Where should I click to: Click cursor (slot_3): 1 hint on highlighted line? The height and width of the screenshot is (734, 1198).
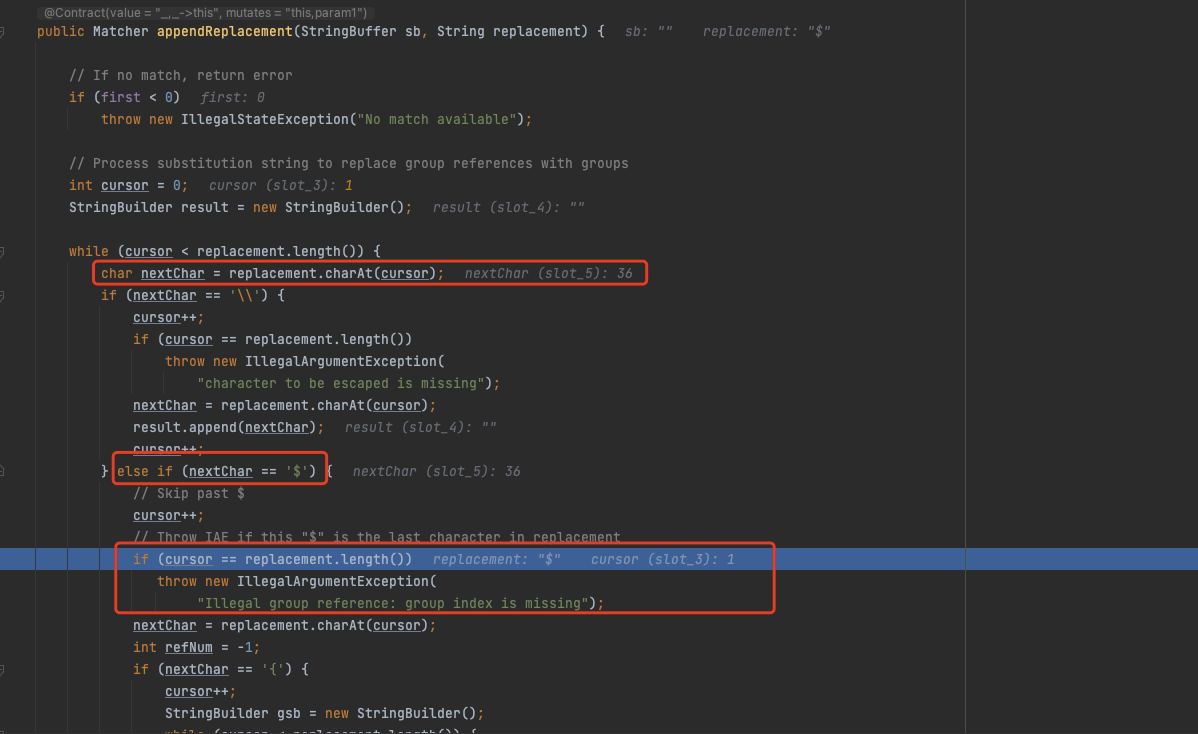tap(662, 559)
